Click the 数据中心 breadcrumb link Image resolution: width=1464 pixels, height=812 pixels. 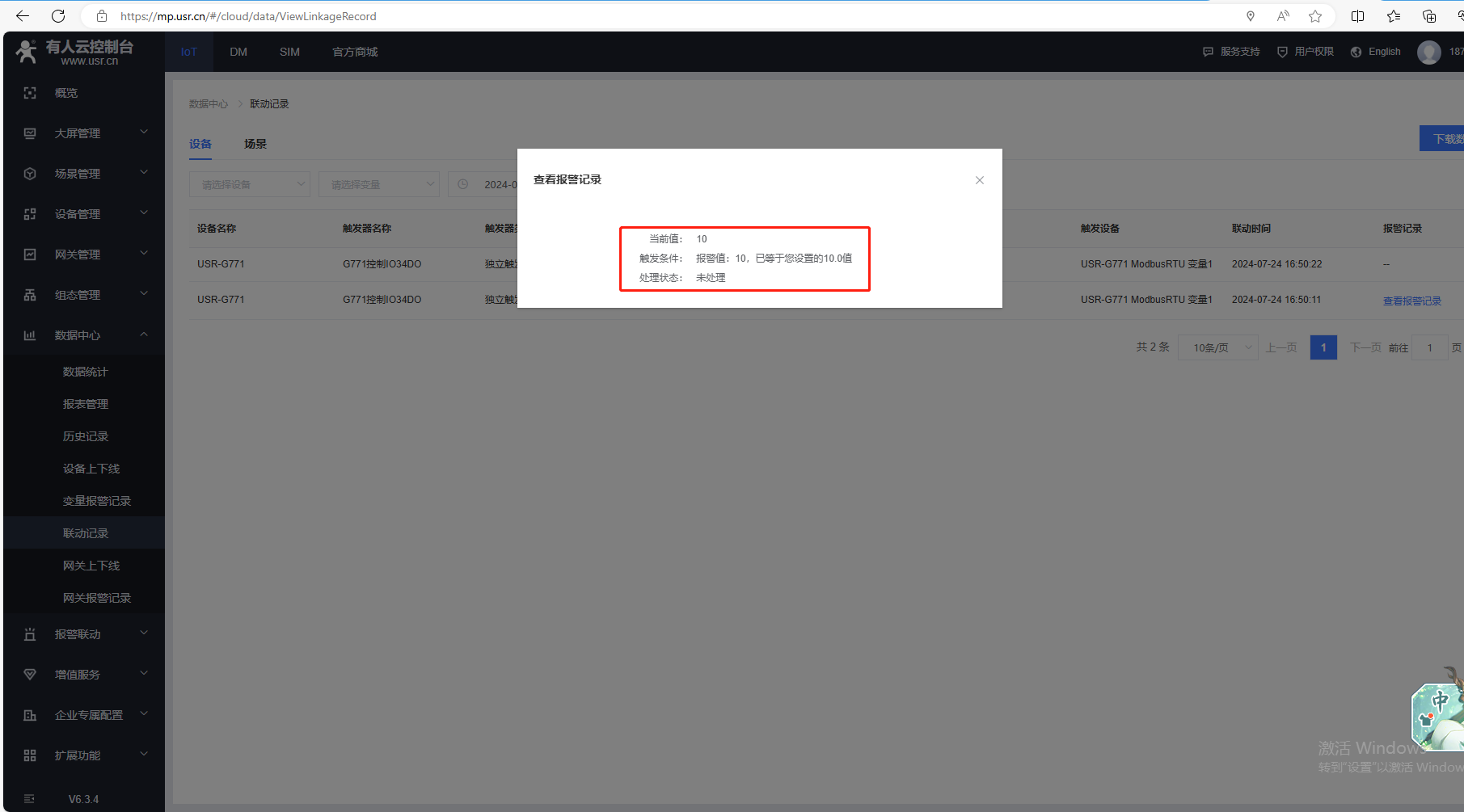[x=209, y=104]
